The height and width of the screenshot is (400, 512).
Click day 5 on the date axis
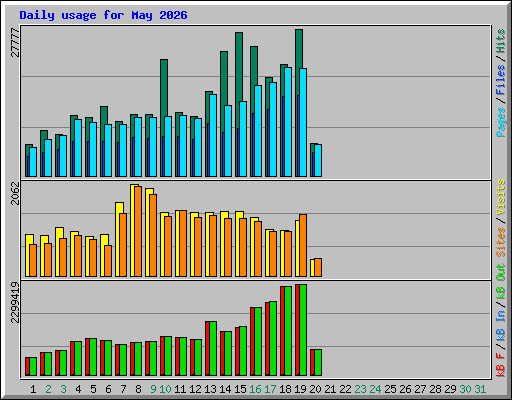tap(93, 389)
